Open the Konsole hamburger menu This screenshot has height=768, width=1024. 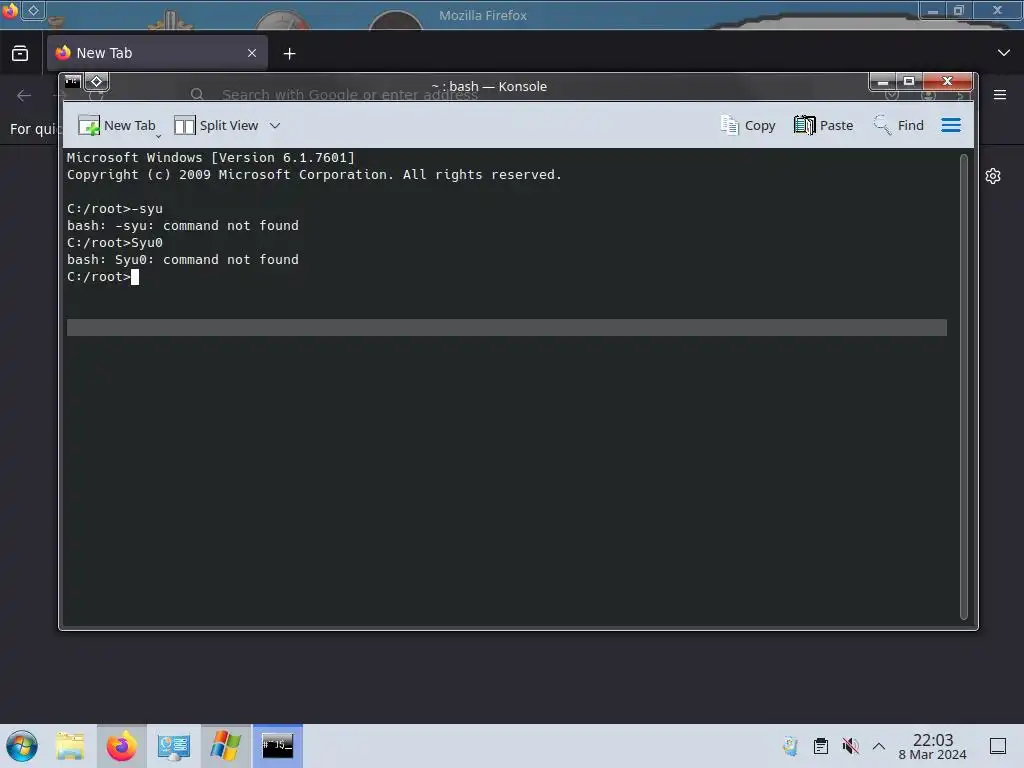[951, 125]
